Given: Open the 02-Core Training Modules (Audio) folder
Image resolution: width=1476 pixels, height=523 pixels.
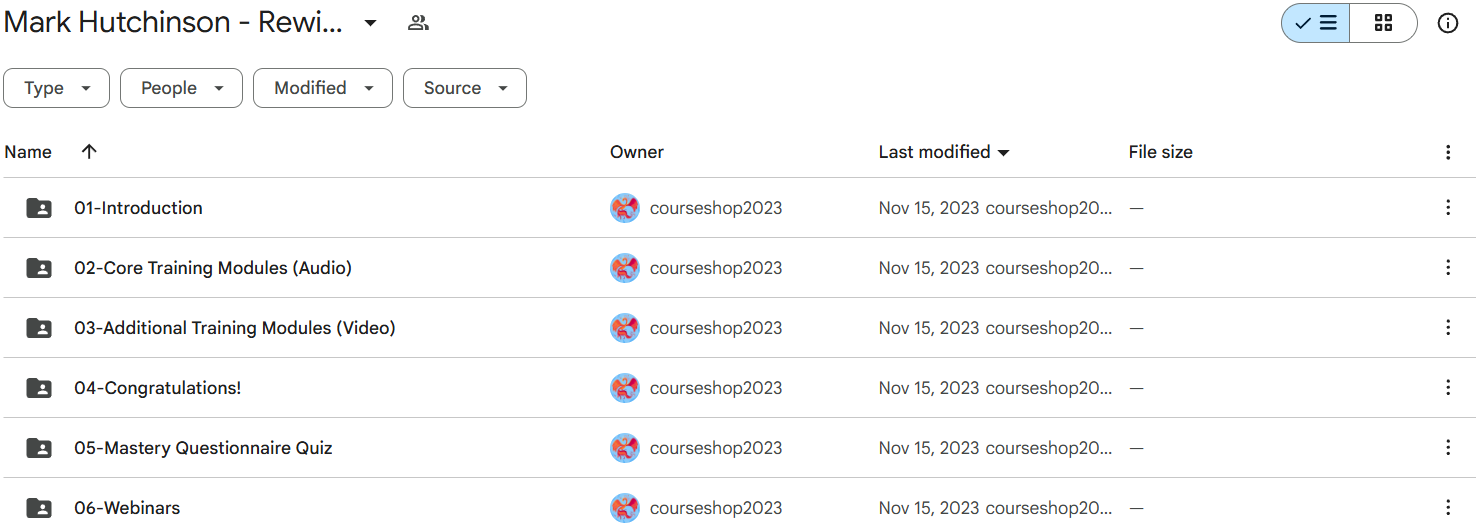Looking at the screenshot, I should point(212,268).
